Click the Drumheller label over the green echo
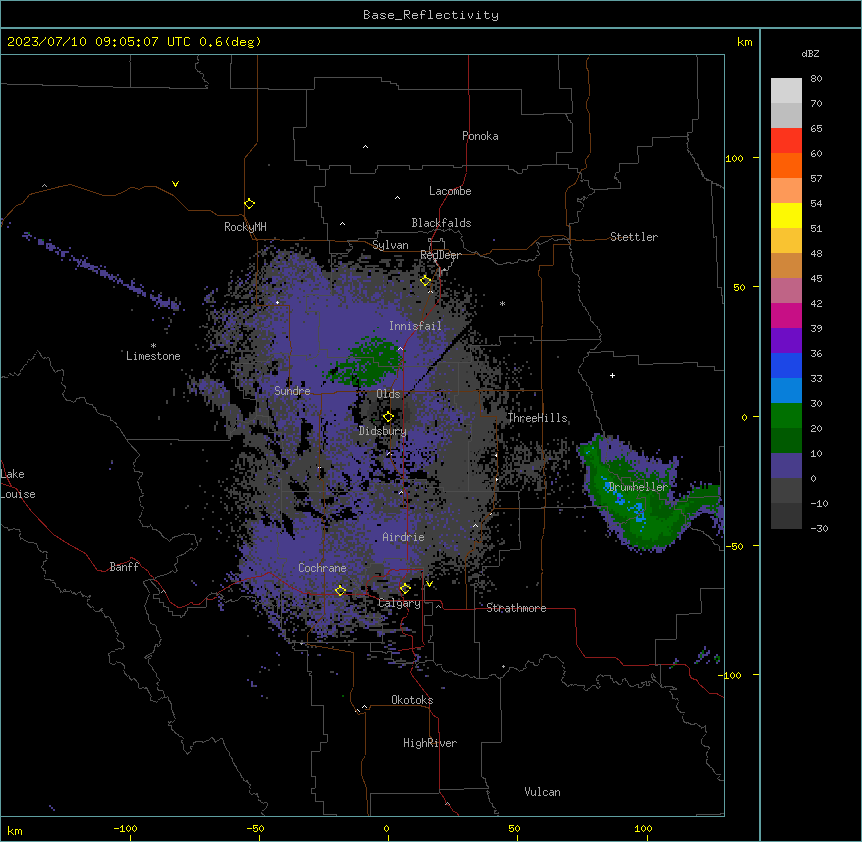The height and width of the screenshot is (842, 862). coord(638,487)
